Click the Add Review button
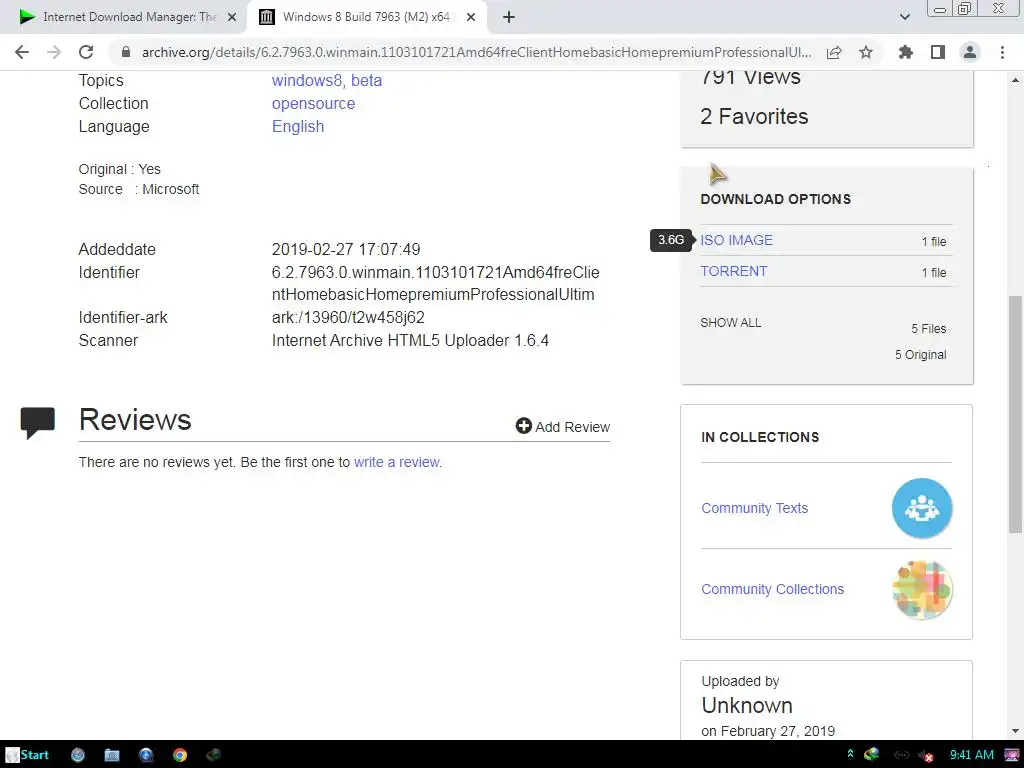Screen dimensions: 1024x768 tap(562, 426)
